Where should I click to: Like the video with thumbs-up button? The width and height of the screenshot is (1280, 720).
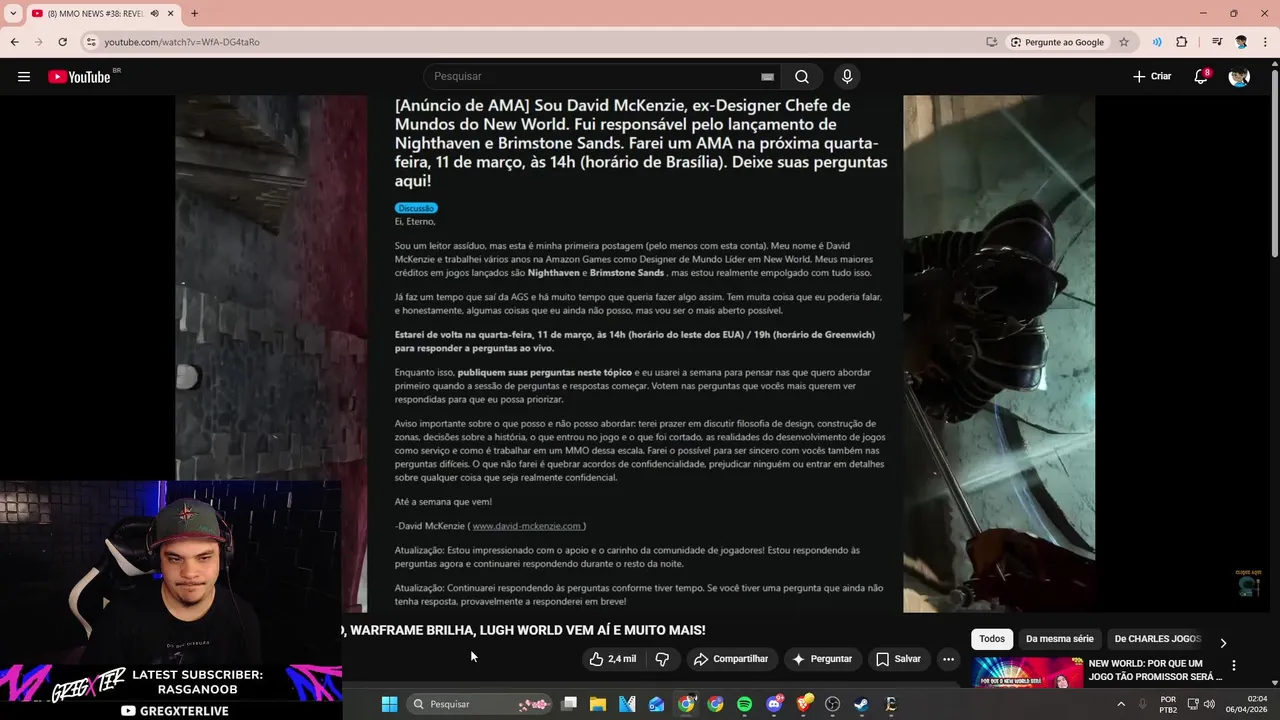[x=612, y=659]
